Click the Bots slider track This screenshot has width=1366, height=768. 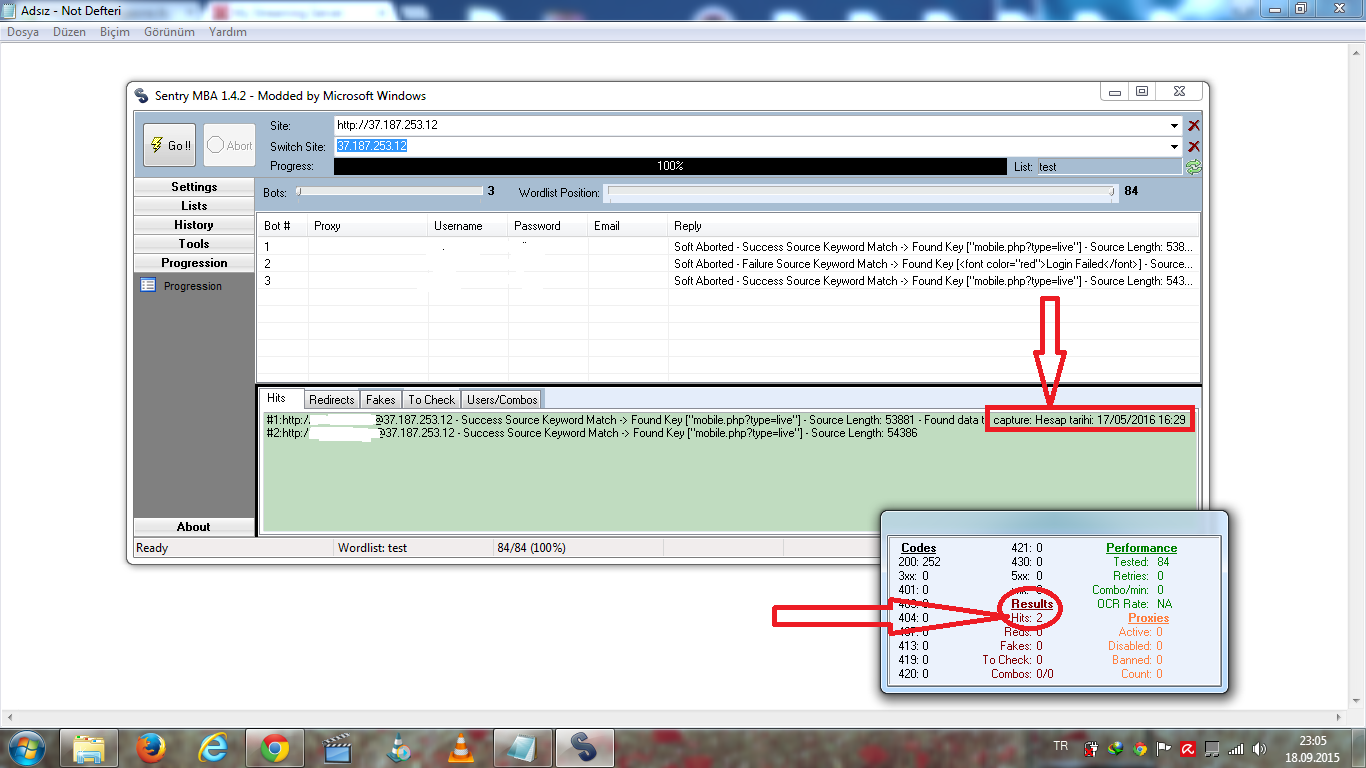click(388, 191)
